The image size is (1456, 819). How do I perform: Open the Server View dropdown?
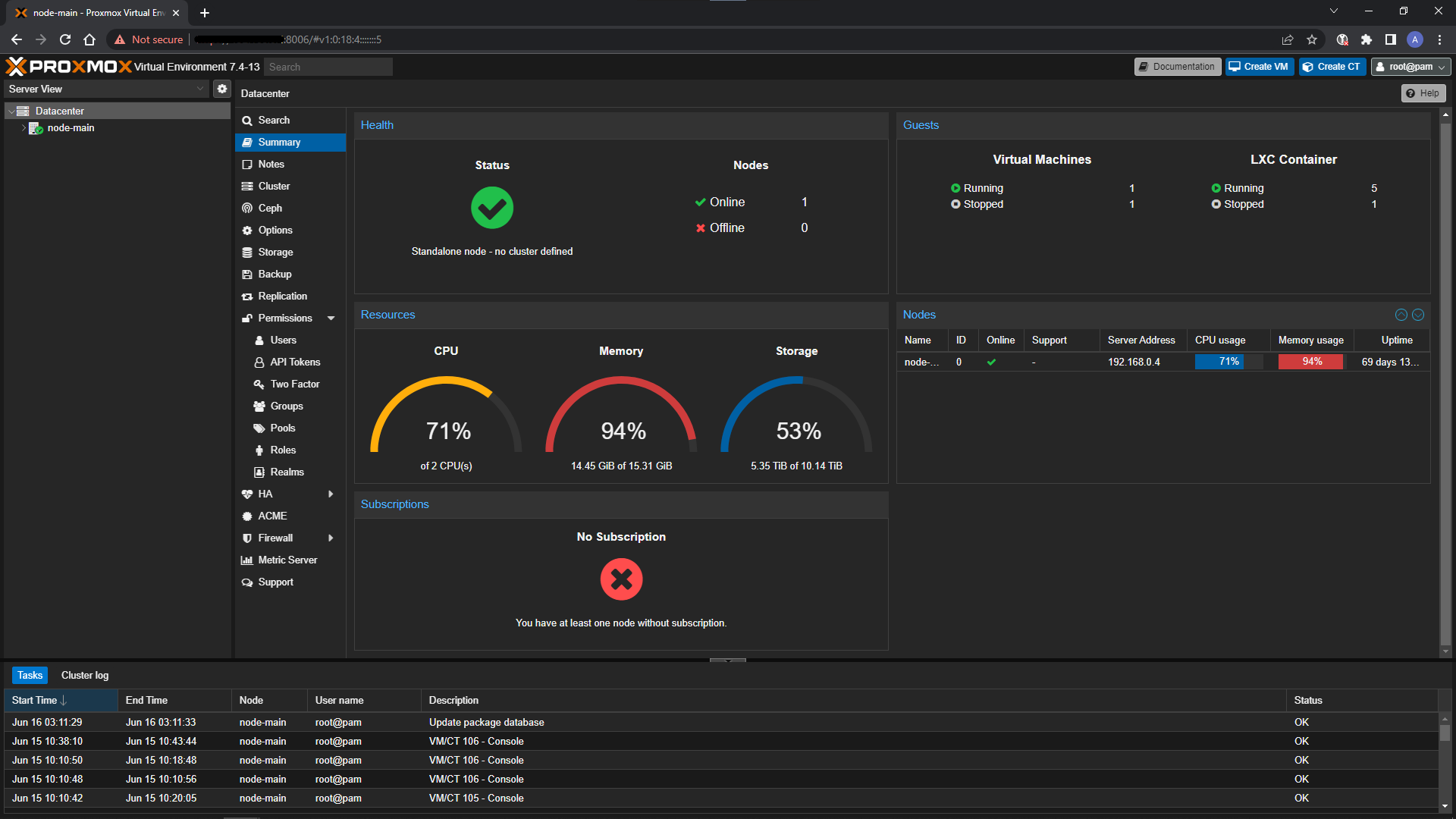click(x=106, y=89)
